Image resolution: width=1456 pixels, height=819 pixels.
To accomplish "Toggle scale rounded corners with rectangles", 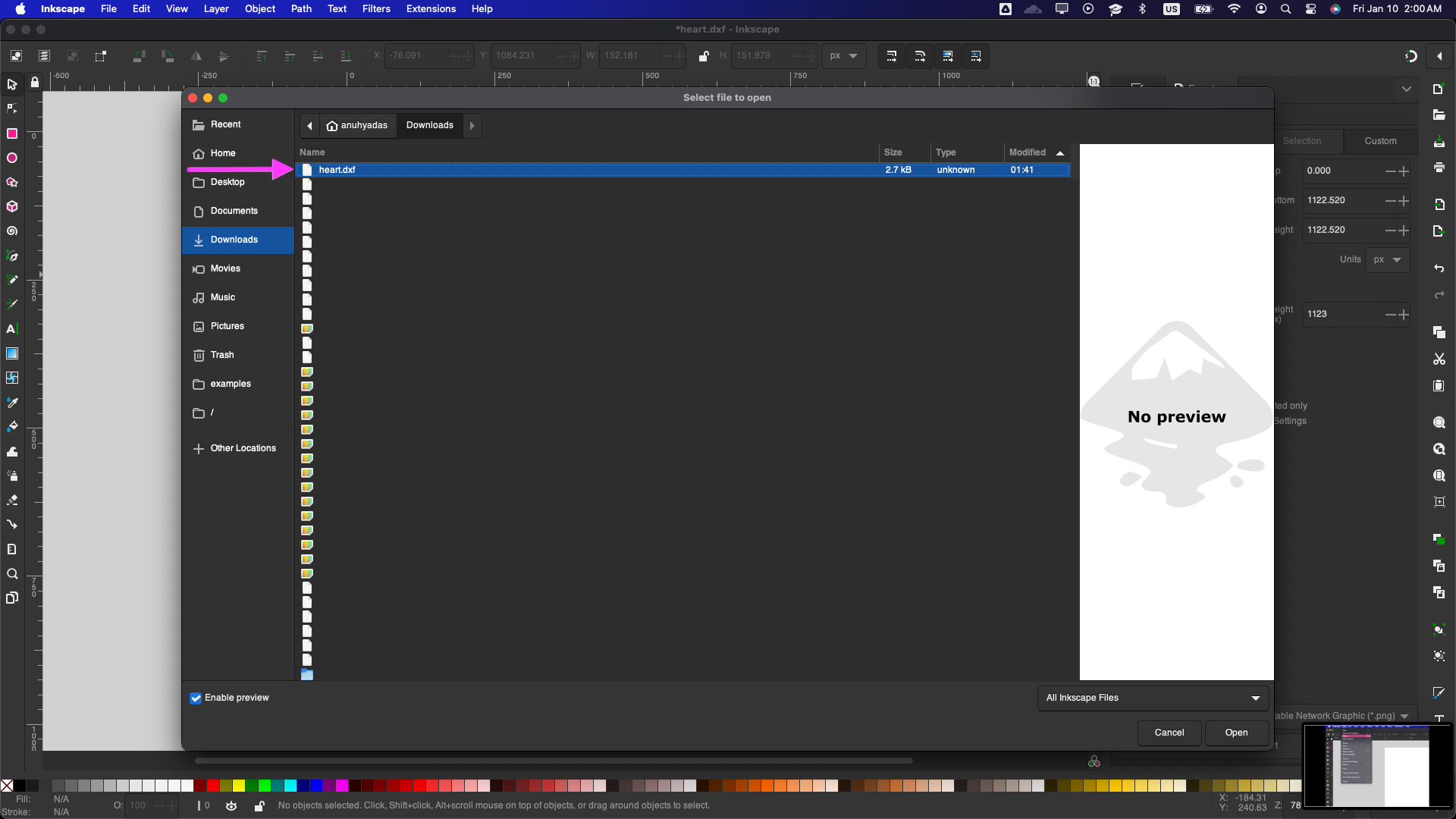I will [920, 56].
